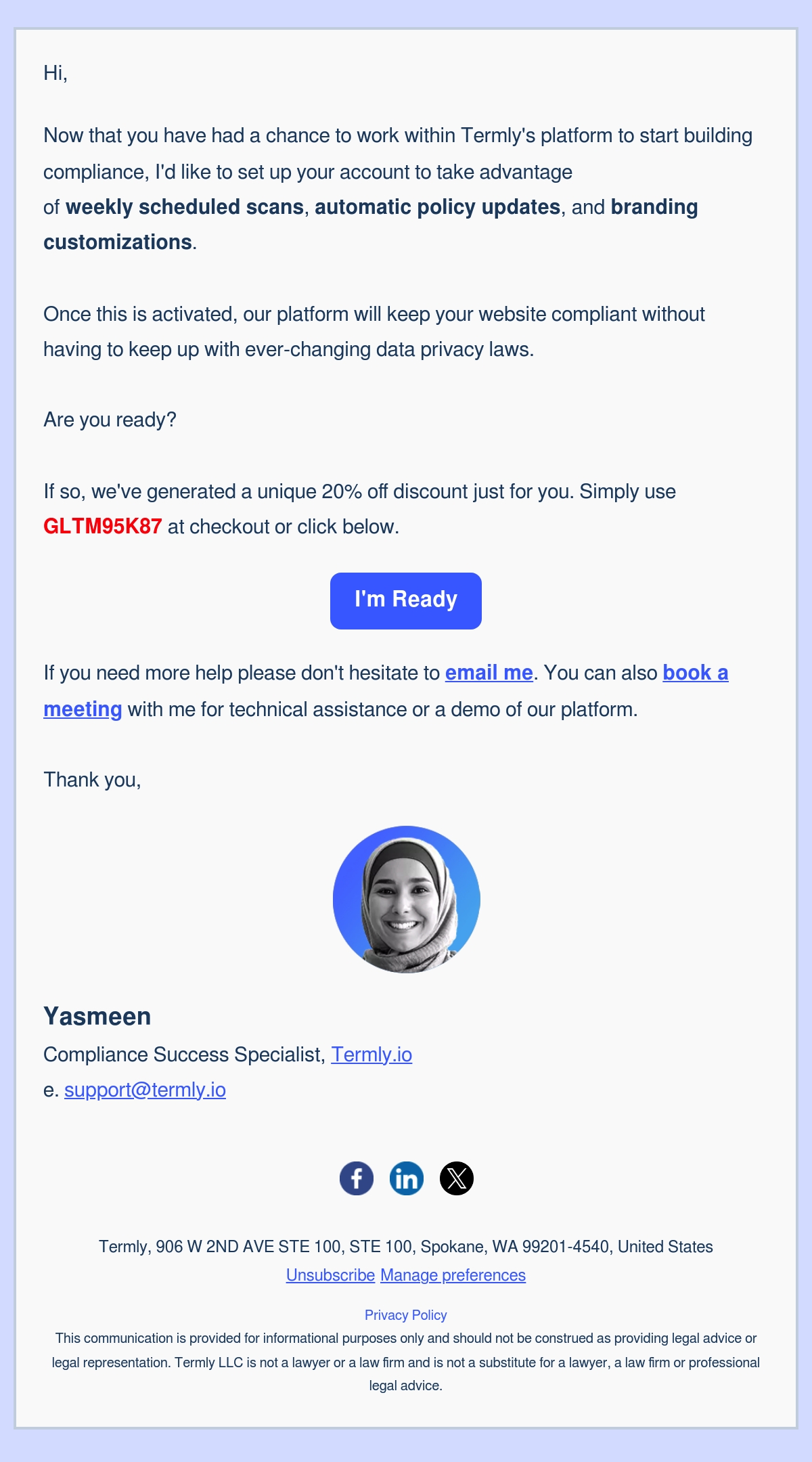
Task: Visit the X (Twitter) icon link
Action: tap(457, 1178)
